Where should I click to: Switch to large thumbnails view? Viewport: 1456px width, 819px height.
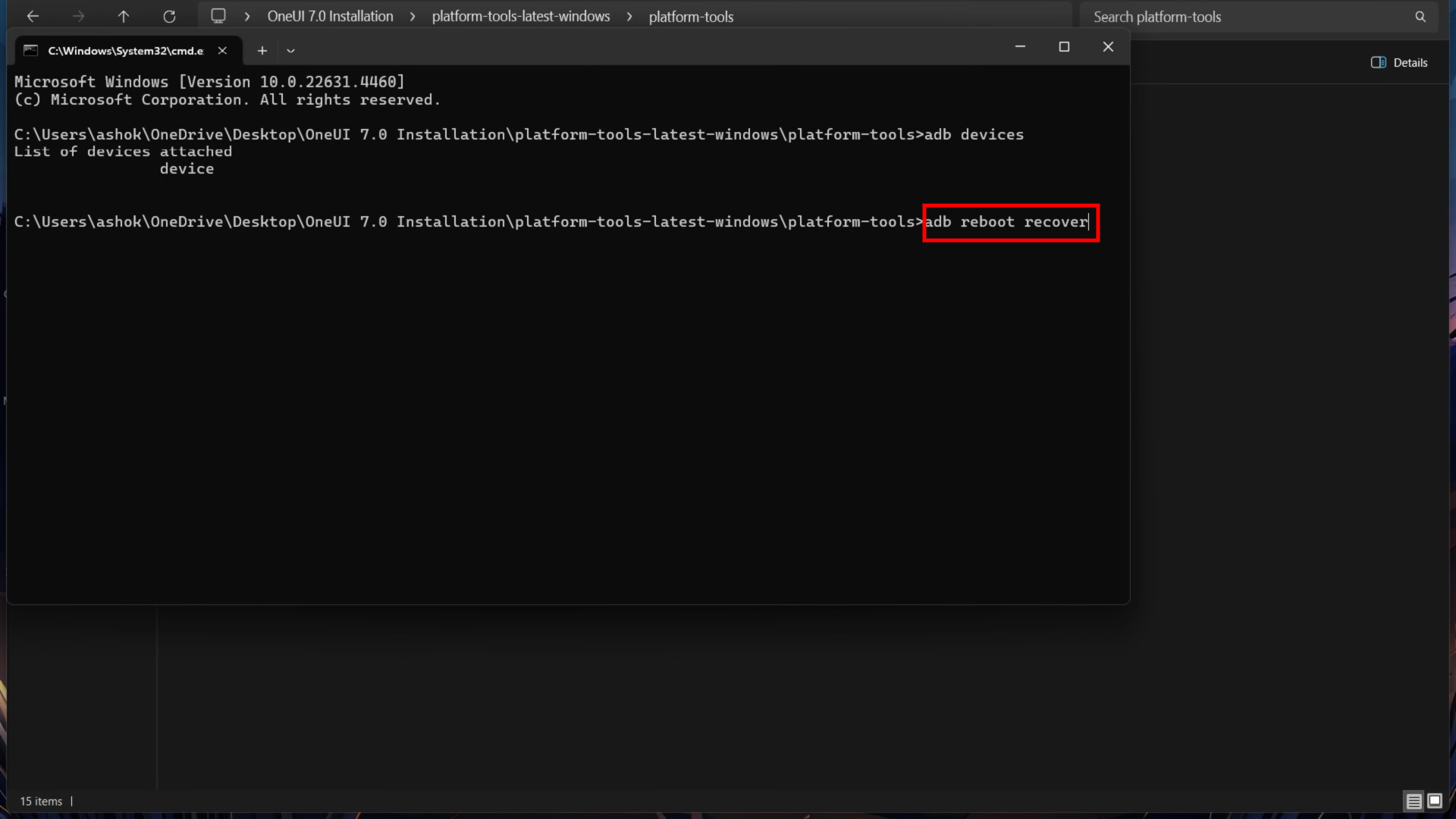point(1435,801)
